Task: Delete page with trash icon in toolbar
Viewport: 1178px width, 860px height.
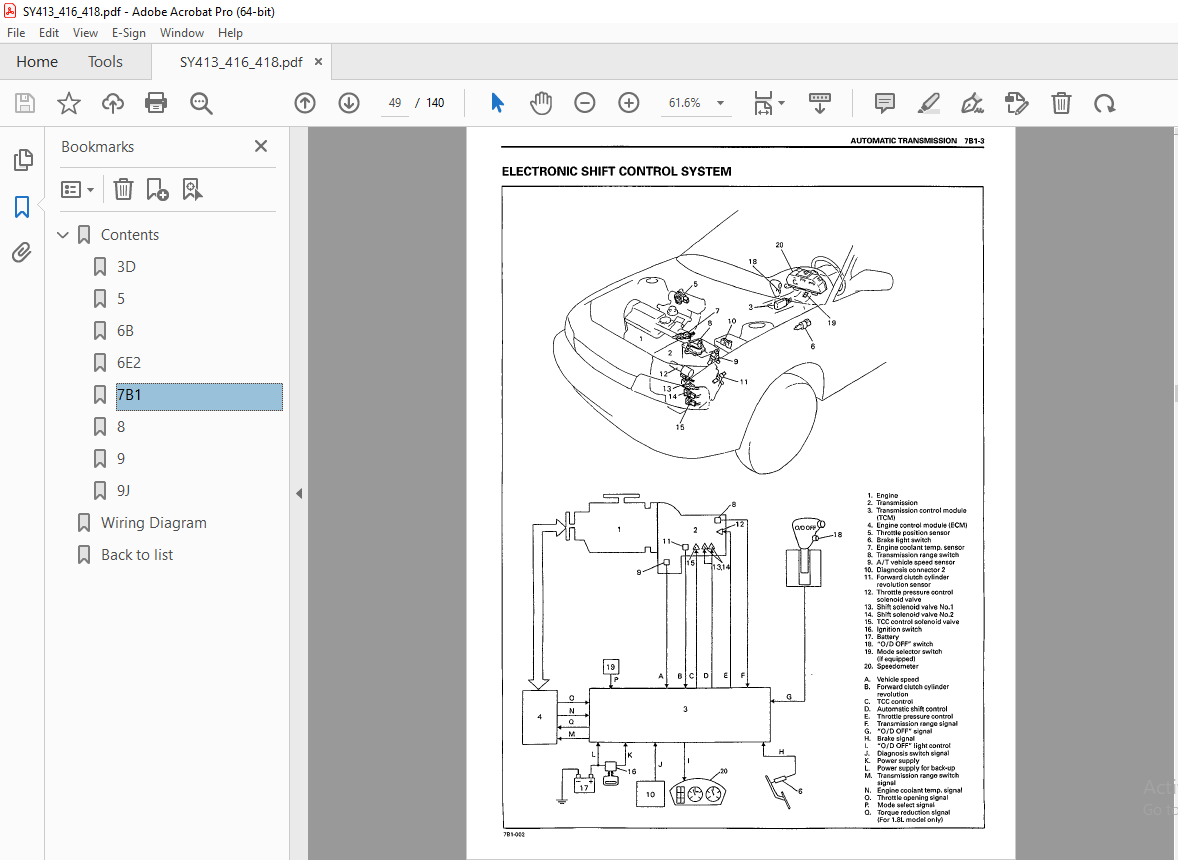Action: (x=1061, y=103)
